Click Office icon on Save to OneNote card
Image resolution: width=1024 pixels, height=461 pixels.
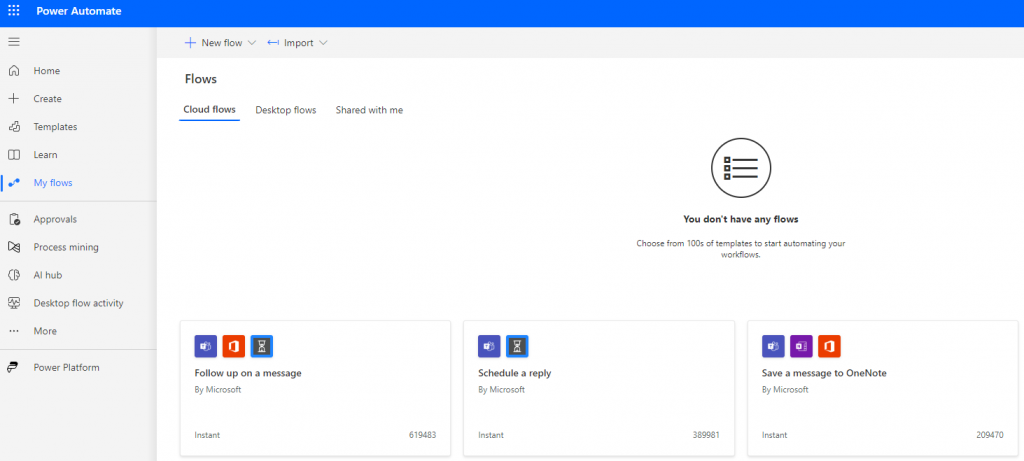[829, 346]
